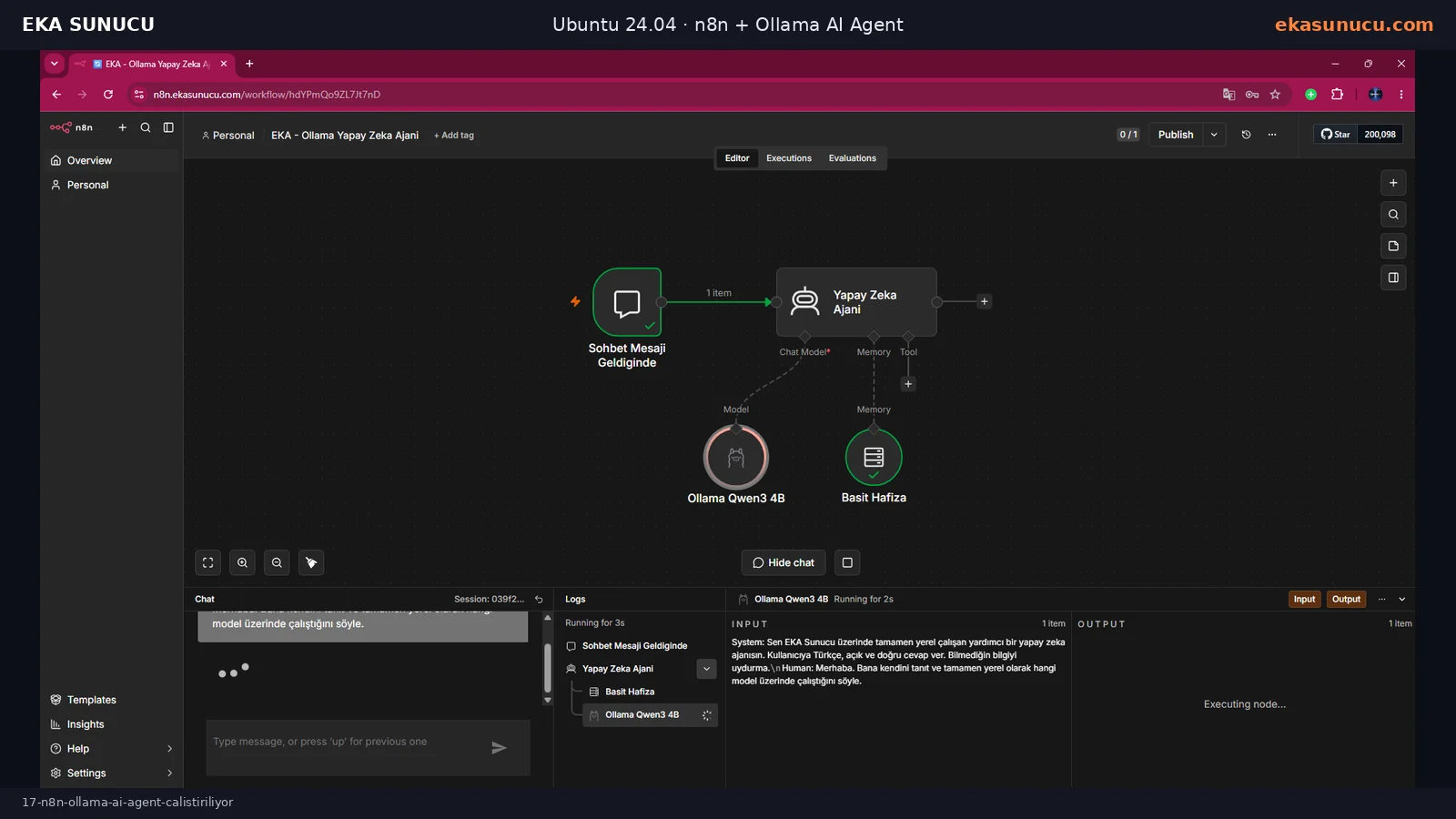
Task: Click the chat panel scrollbar thumb
Action: tap(548, 668)
